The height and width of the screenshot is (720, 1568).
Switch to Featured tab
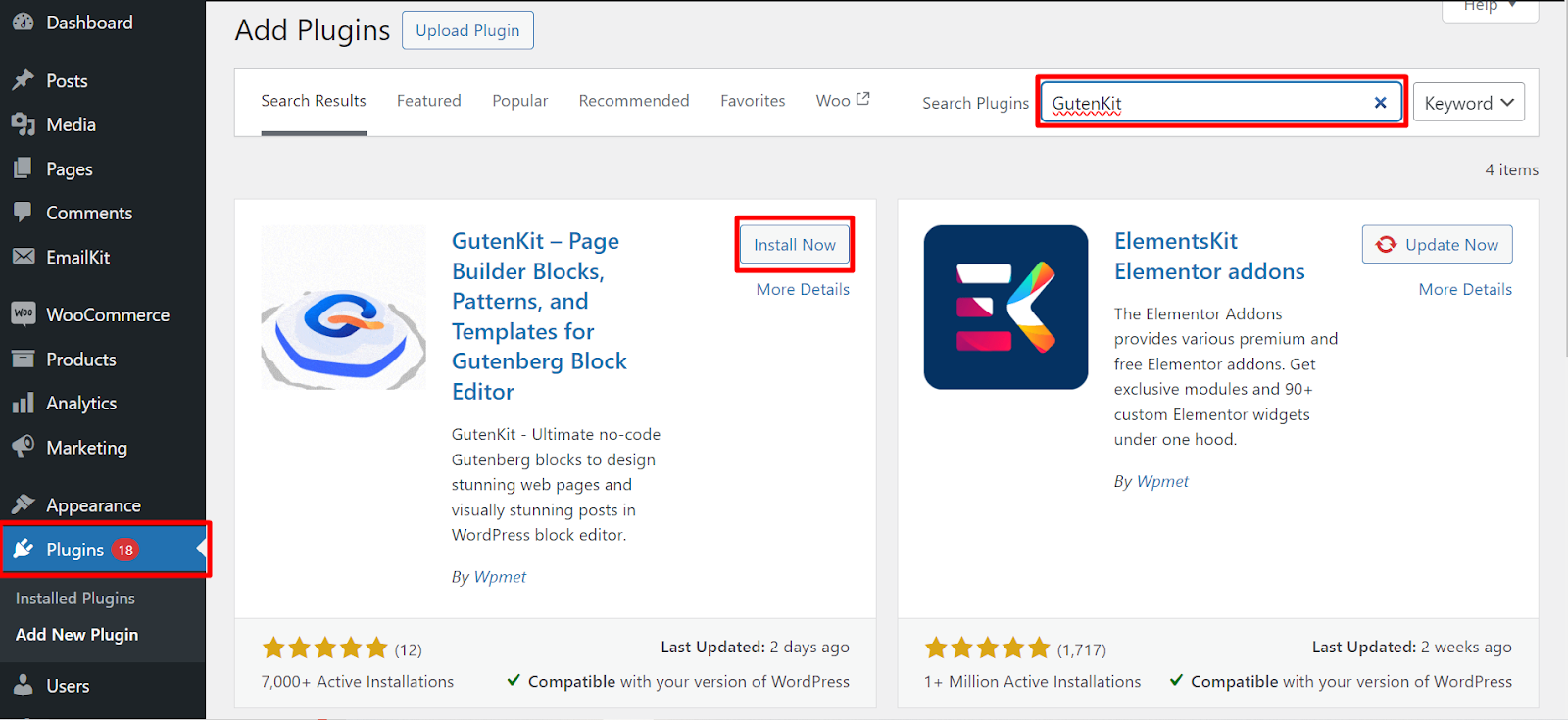(x=428, y=101)
